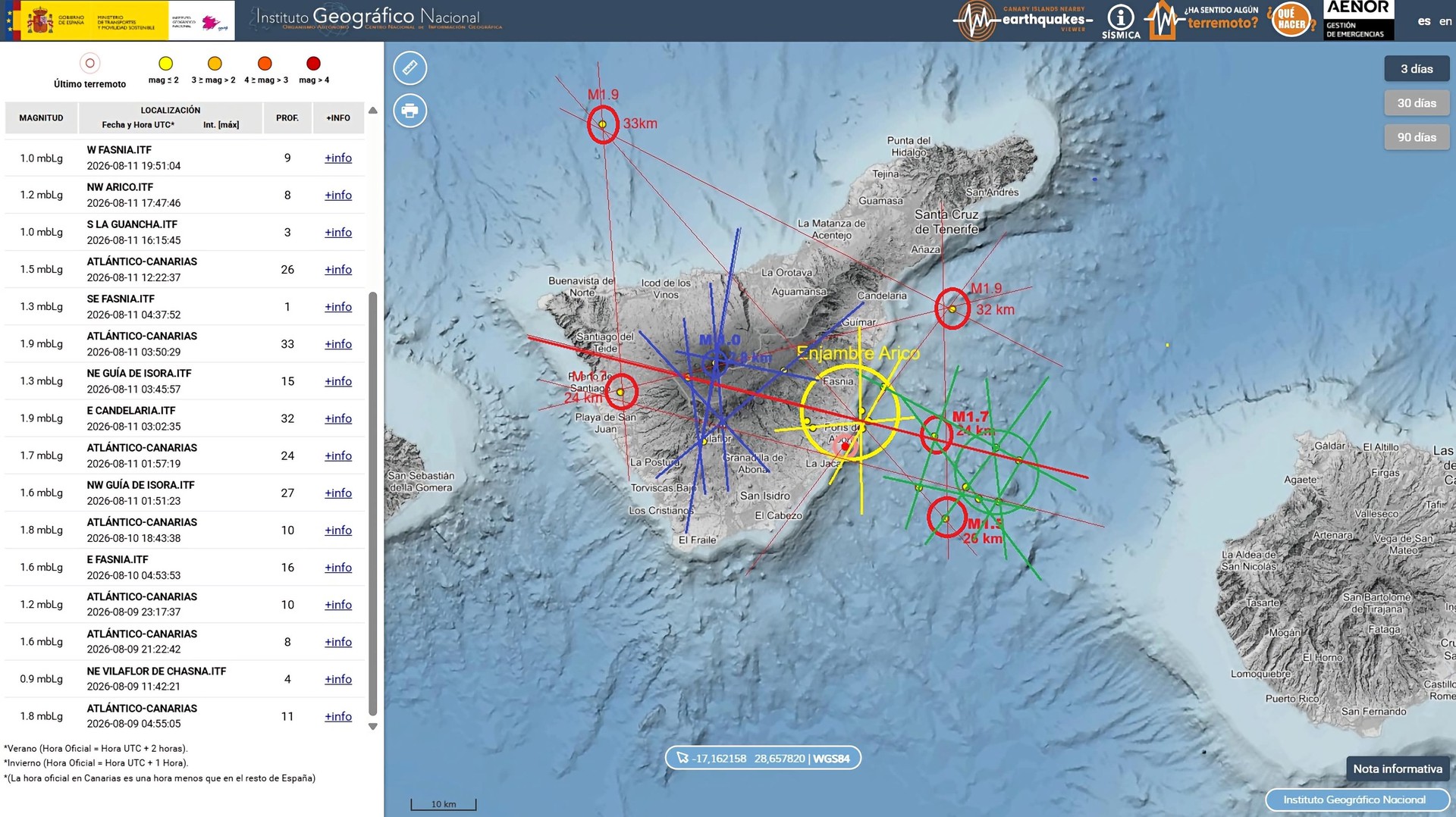Open +info for NE VILAFLOR DE CHASNA.ITF
This screenshot has height=817, width=1456.
[338, 679]
